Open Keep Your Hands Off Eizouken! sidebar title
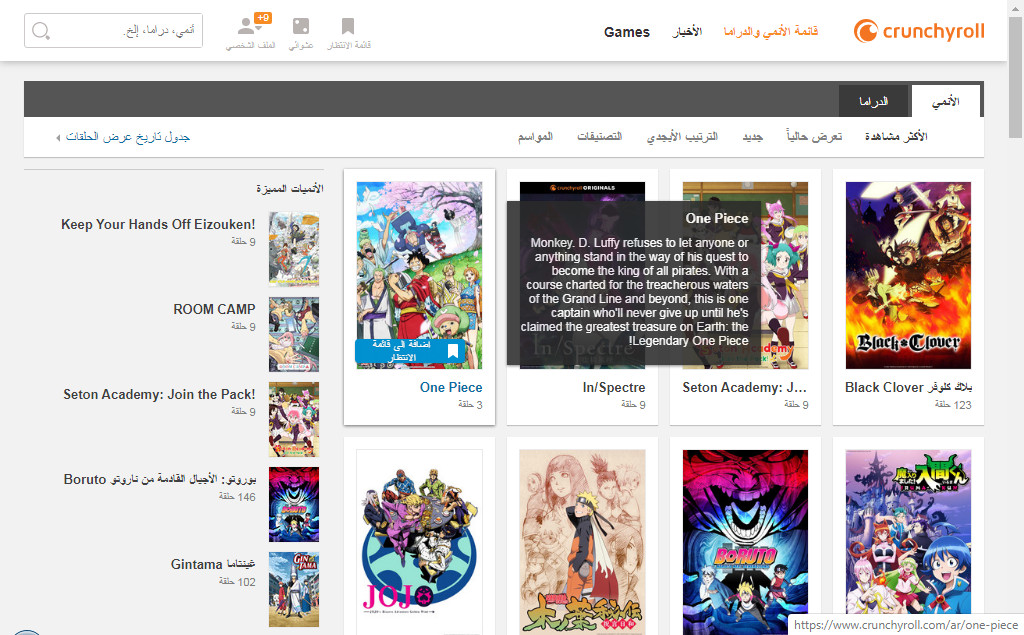The width and height of the screenshot is (1024, 635). [x=158, y=224]
